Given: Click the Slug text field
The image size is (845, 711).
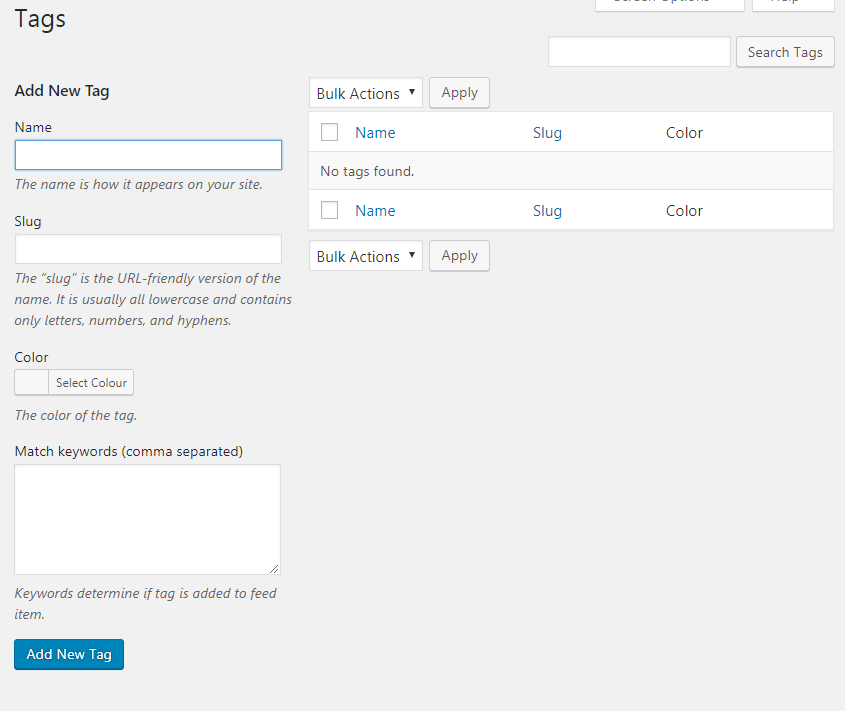Looking at the screenshot, I should [x=148, y=249].
